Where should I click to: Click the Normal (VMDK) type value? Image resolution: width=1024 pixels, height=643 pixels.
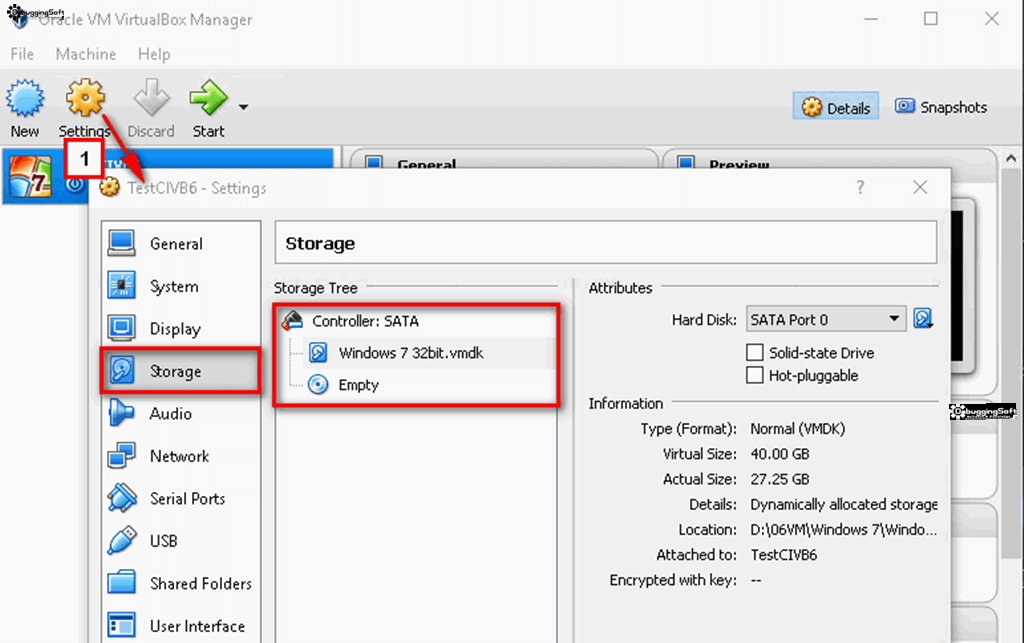coord(797,429)
